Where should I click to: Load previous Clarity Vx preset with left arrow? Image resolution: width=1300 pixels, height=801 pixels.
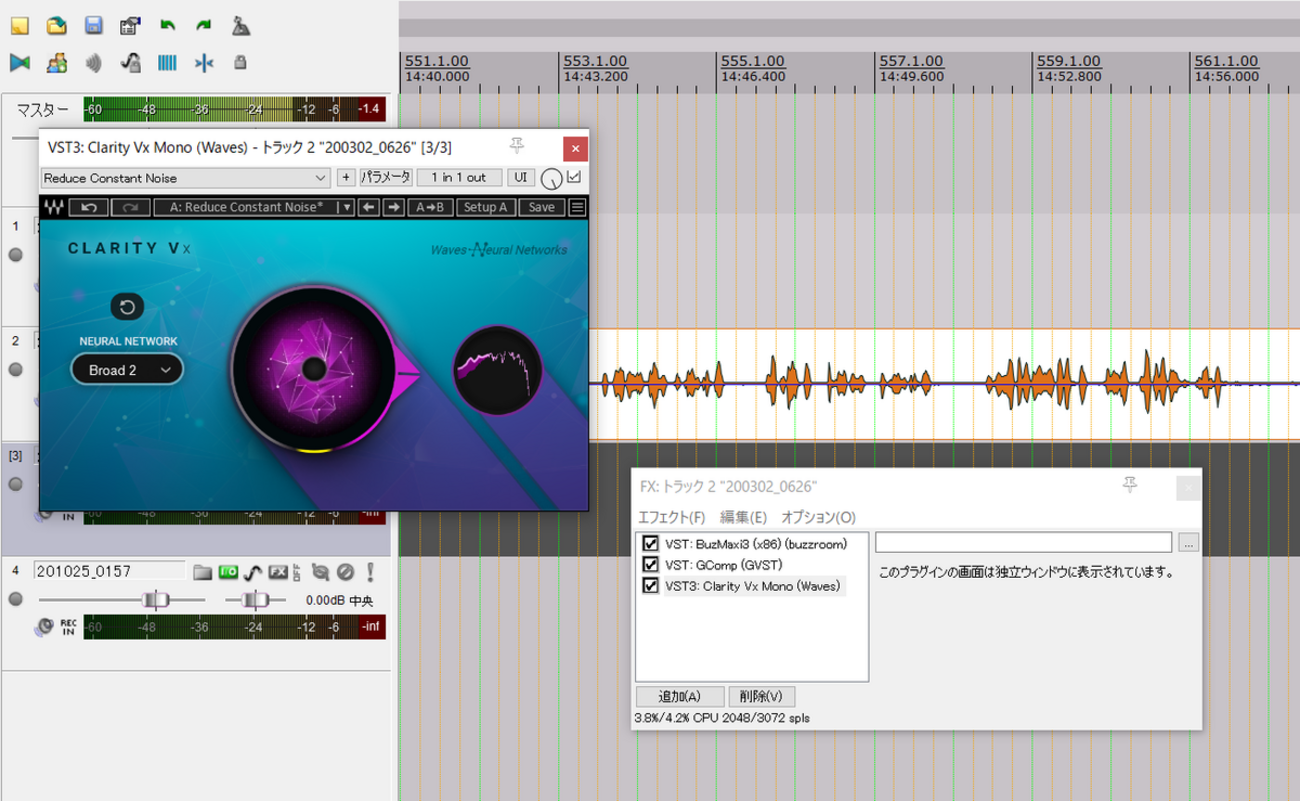[x=369, y=207]
